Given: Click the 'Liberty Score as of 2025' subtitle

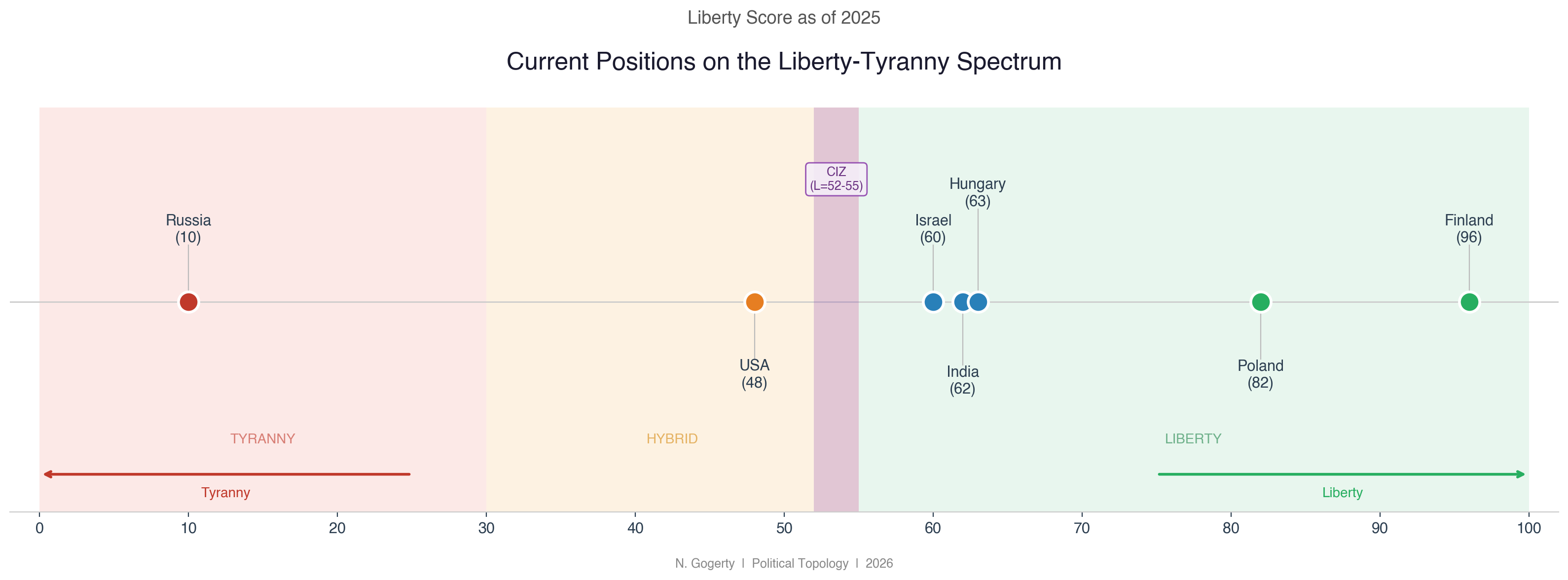Looking at the screenshot, I should 783,18.
